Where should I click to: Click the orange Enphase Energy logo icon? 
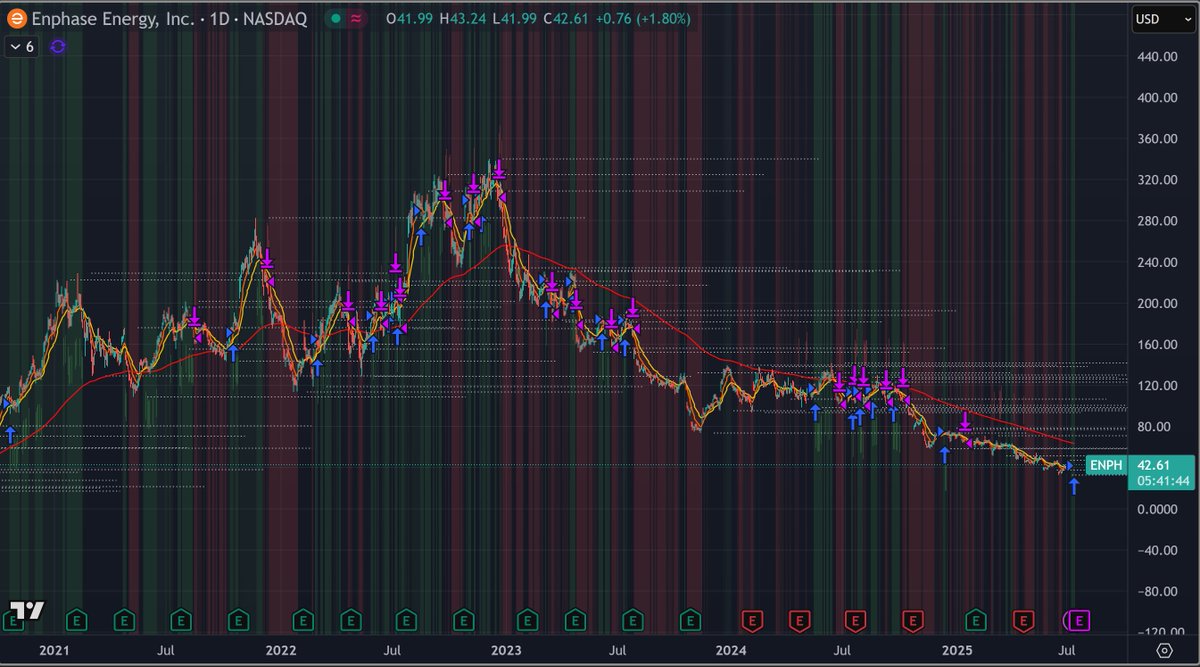point(16,18)
